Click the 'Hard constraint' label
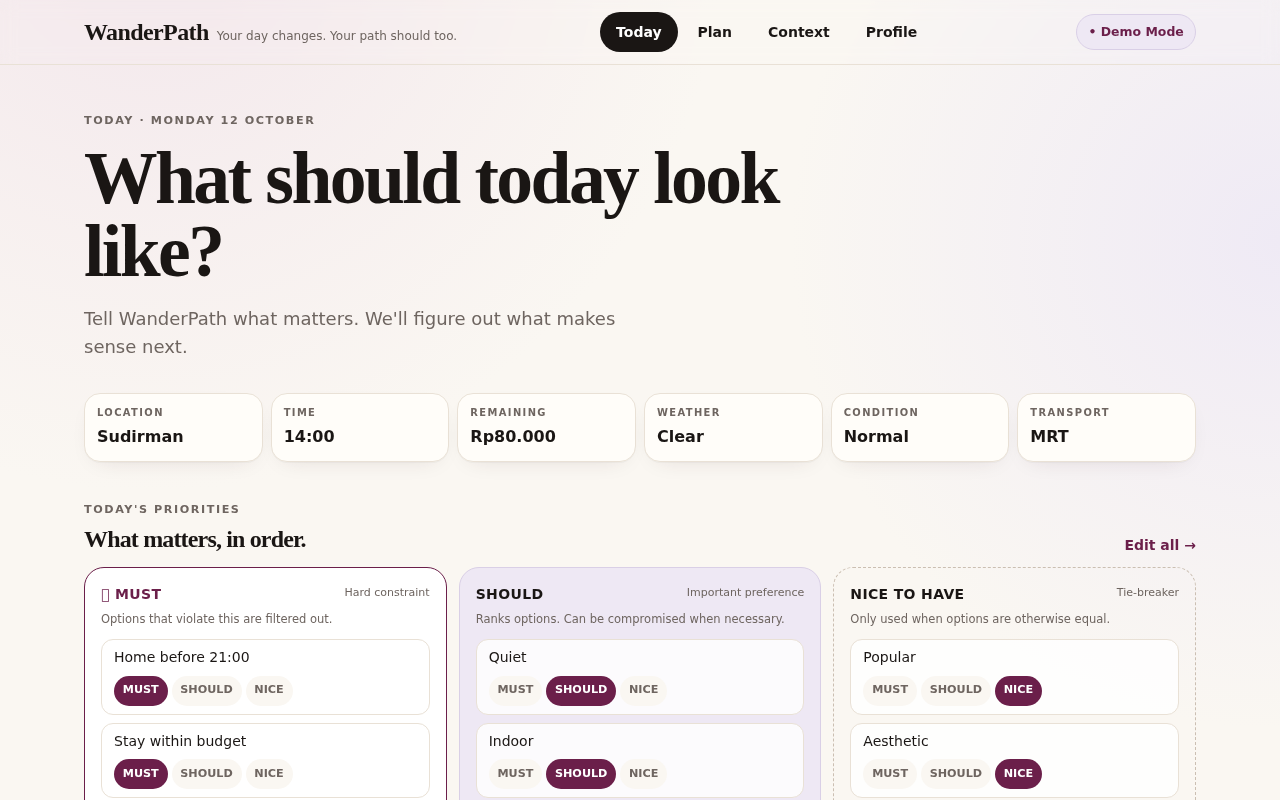The width and height of the screenshot is (1280, 800). (x=387, y=593)
